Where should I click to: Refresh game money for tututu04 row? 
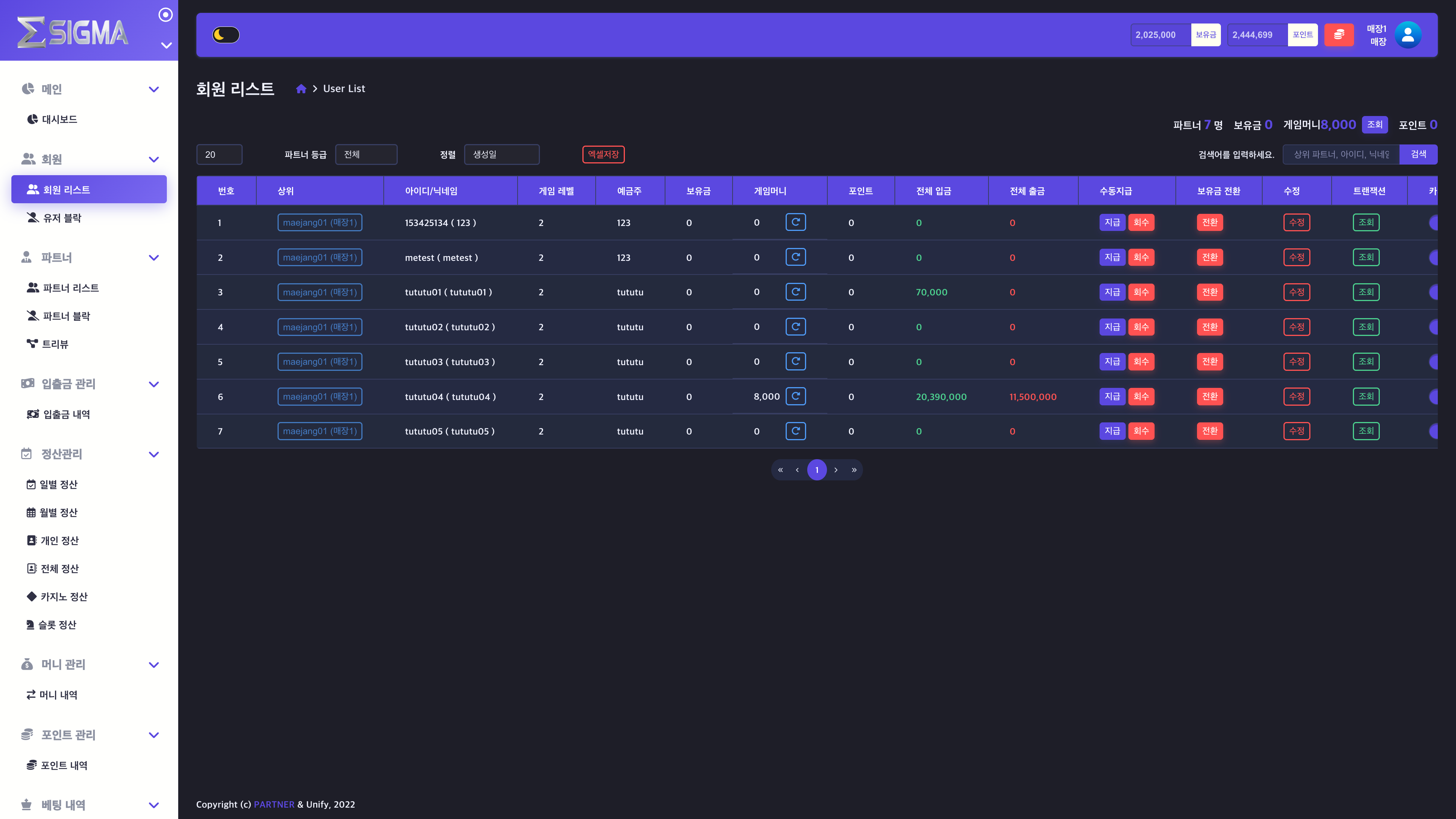(x=795, y=396)
